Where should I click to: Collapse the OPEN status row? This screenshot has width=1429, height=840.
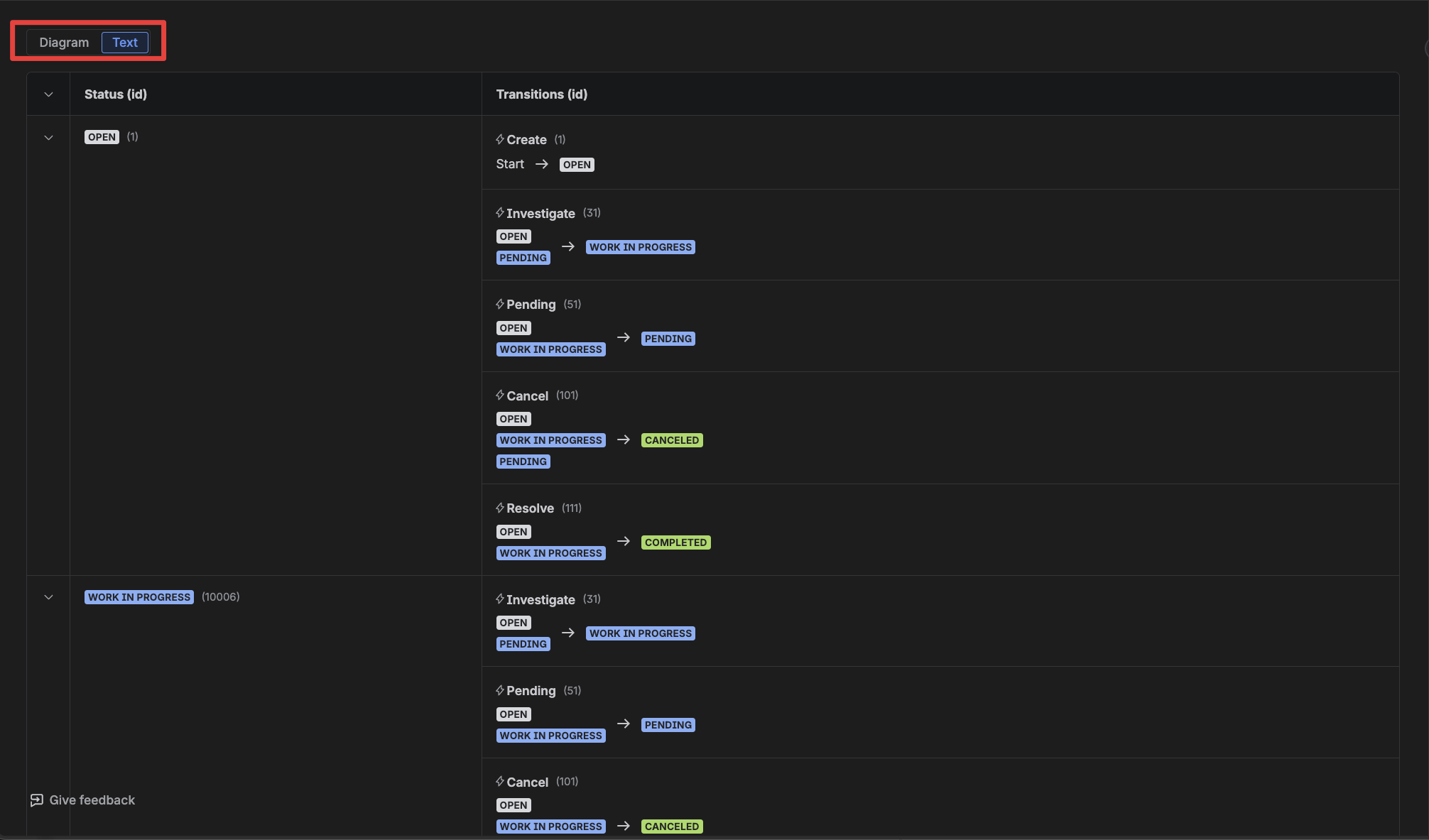point(48,138)
